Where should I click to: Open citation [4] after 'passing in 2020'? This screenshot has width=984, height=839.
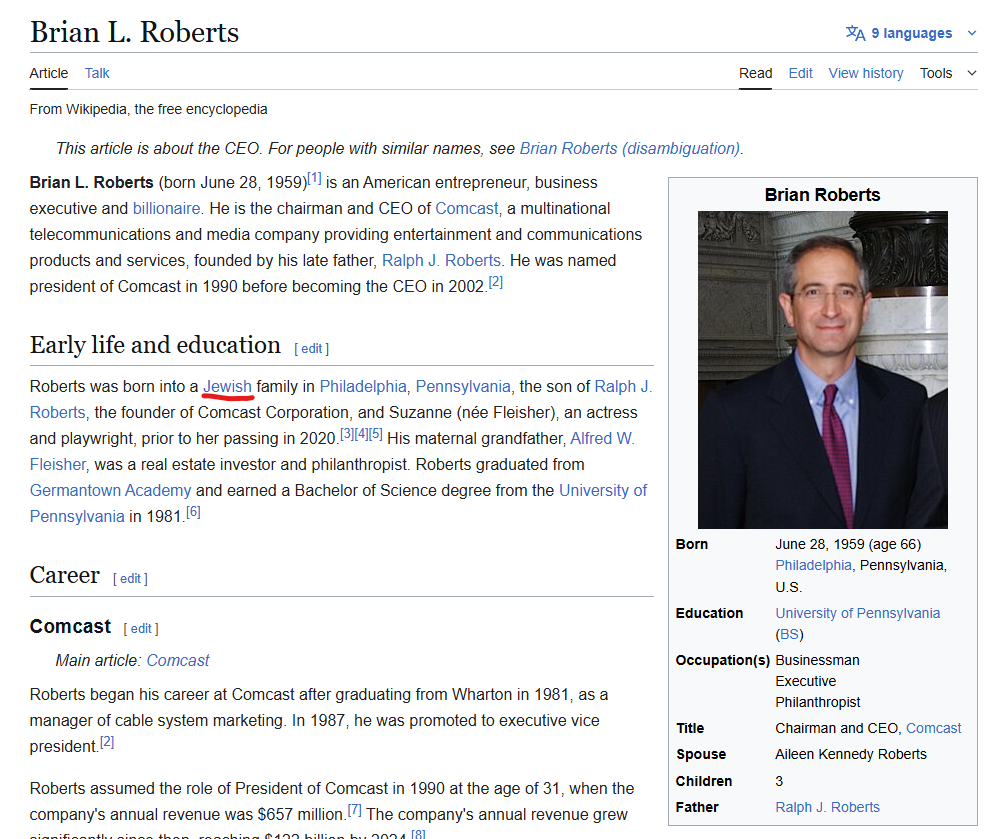(361, 434)
